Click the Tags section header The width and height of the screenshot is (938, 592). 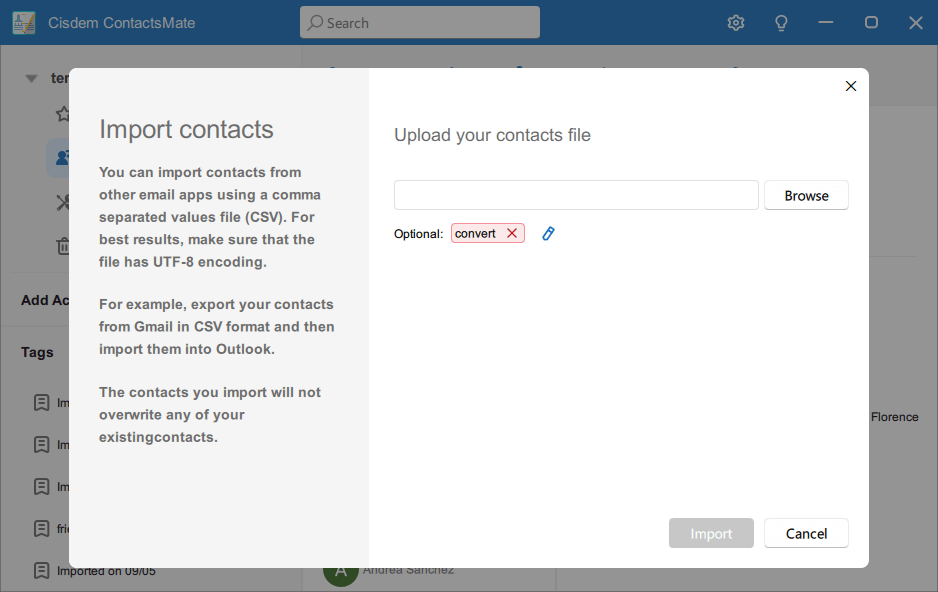38,352
